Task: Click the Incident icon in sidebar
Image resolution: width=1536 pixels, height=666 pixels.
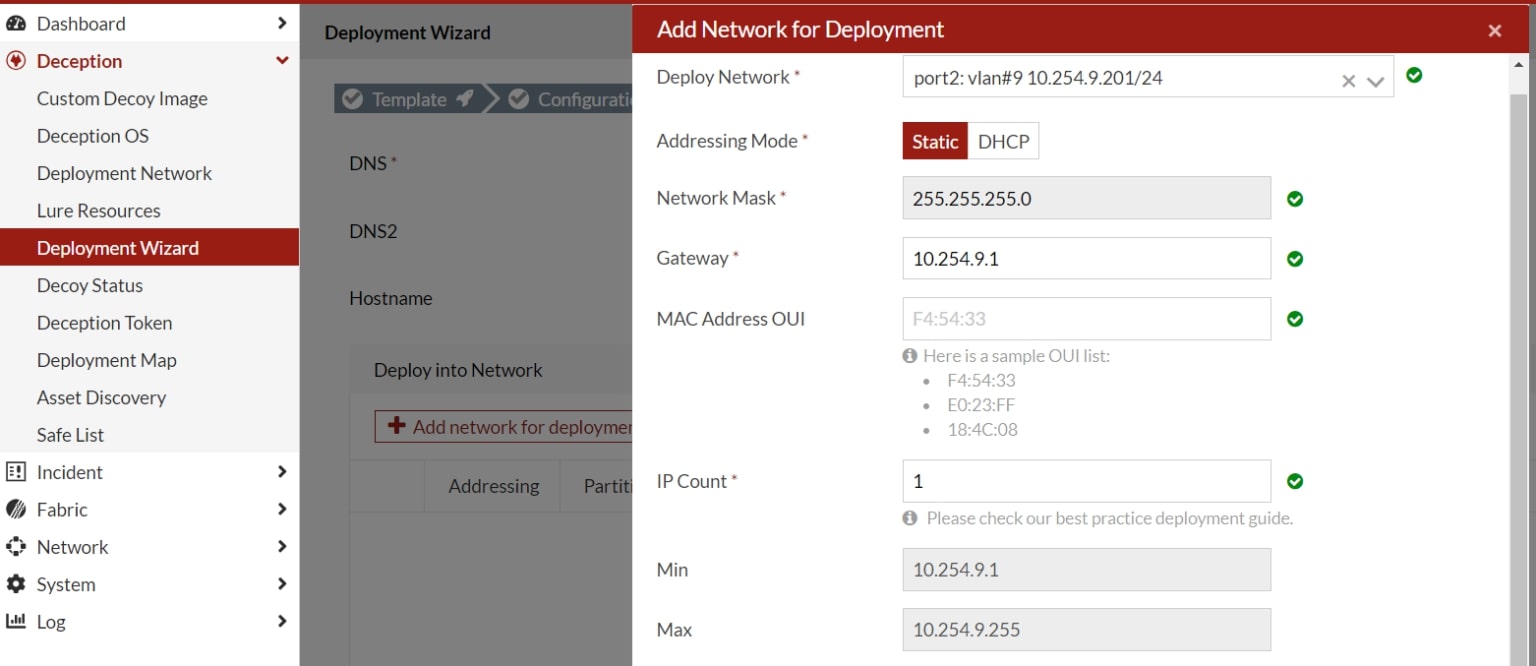Action: coord(16,472)
